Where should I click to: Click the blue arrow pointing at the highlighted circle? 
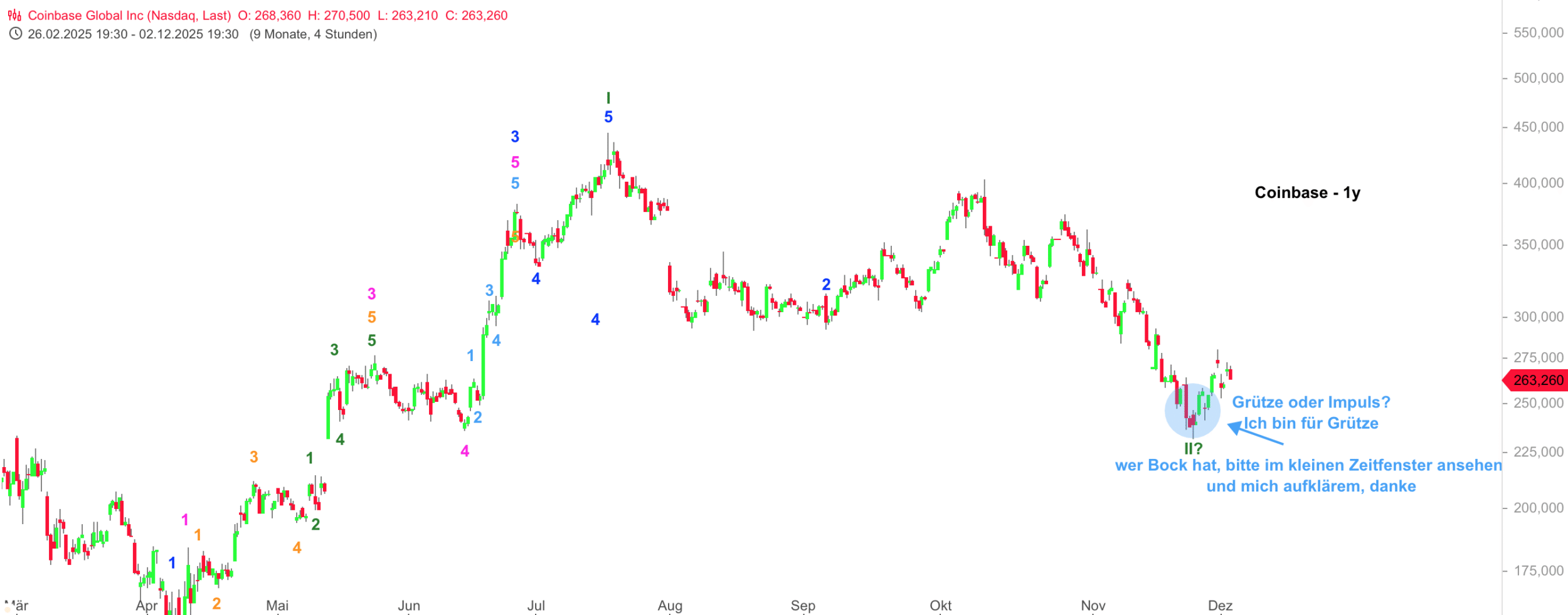[1256, 434]
